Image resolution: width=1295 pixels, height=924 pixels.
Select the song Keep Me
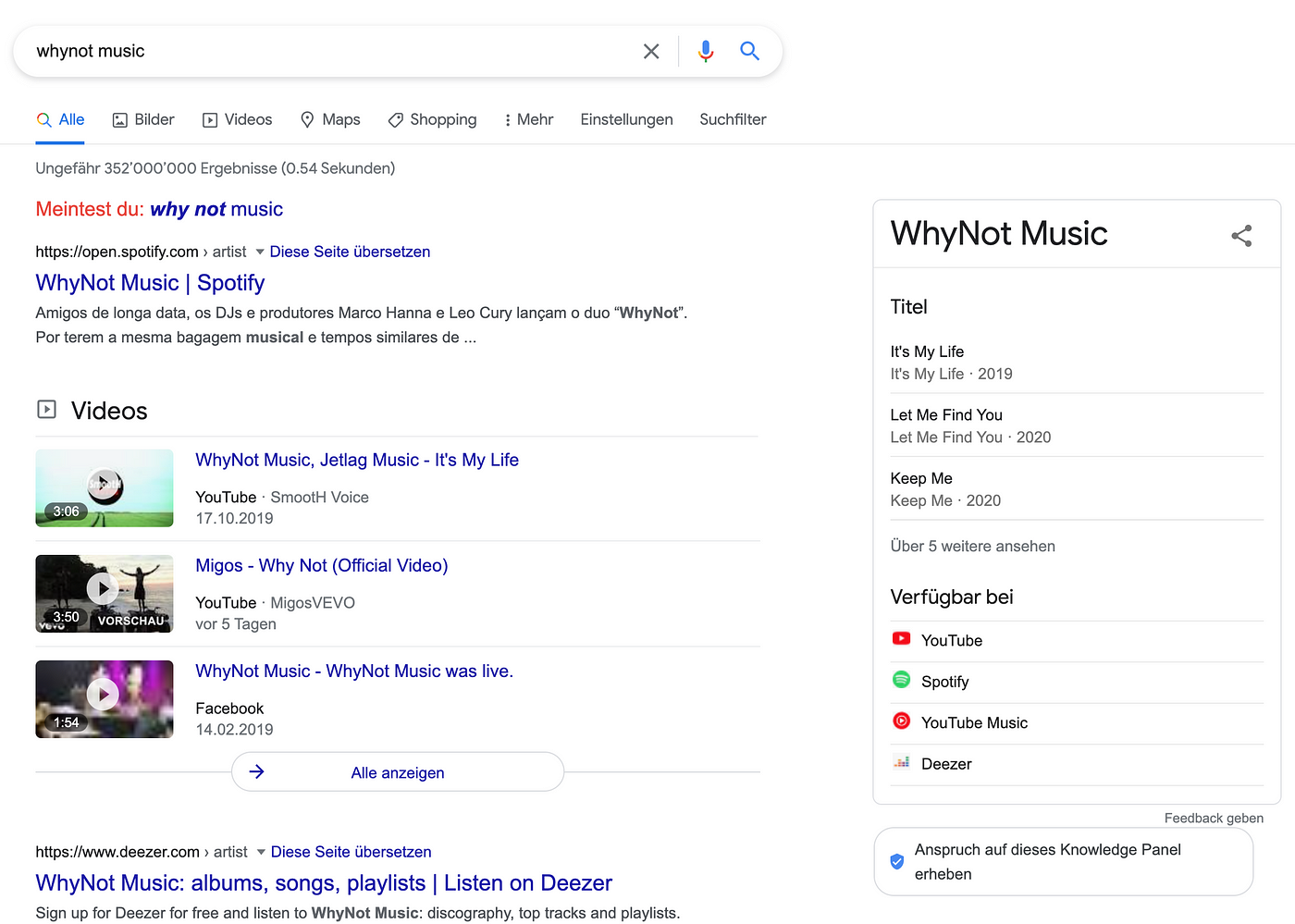tap(921, 478)
